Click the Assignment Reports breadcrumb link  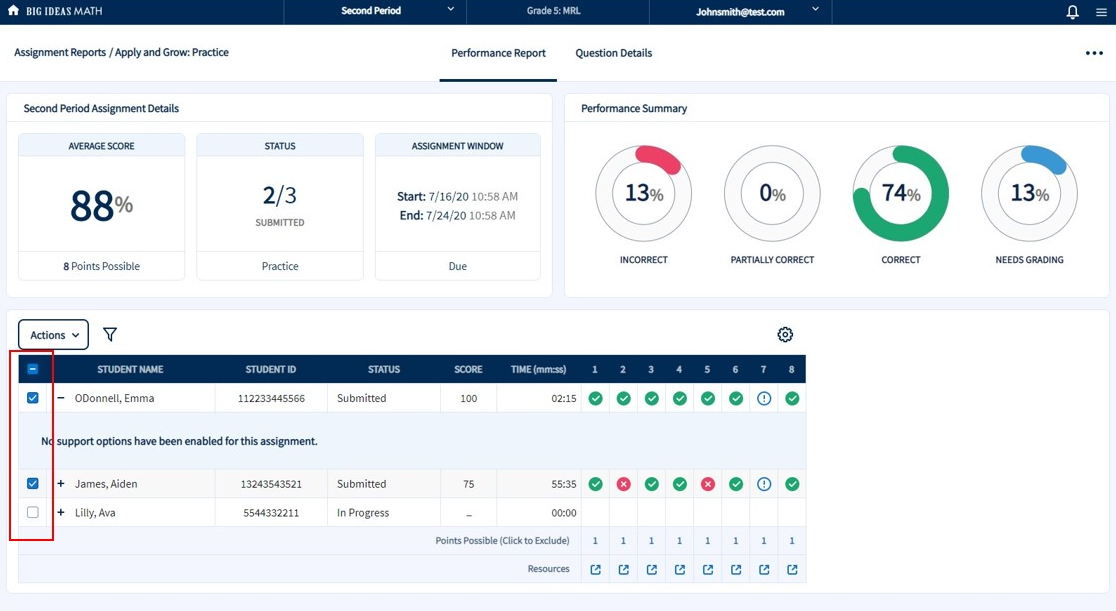pos(59,52)
